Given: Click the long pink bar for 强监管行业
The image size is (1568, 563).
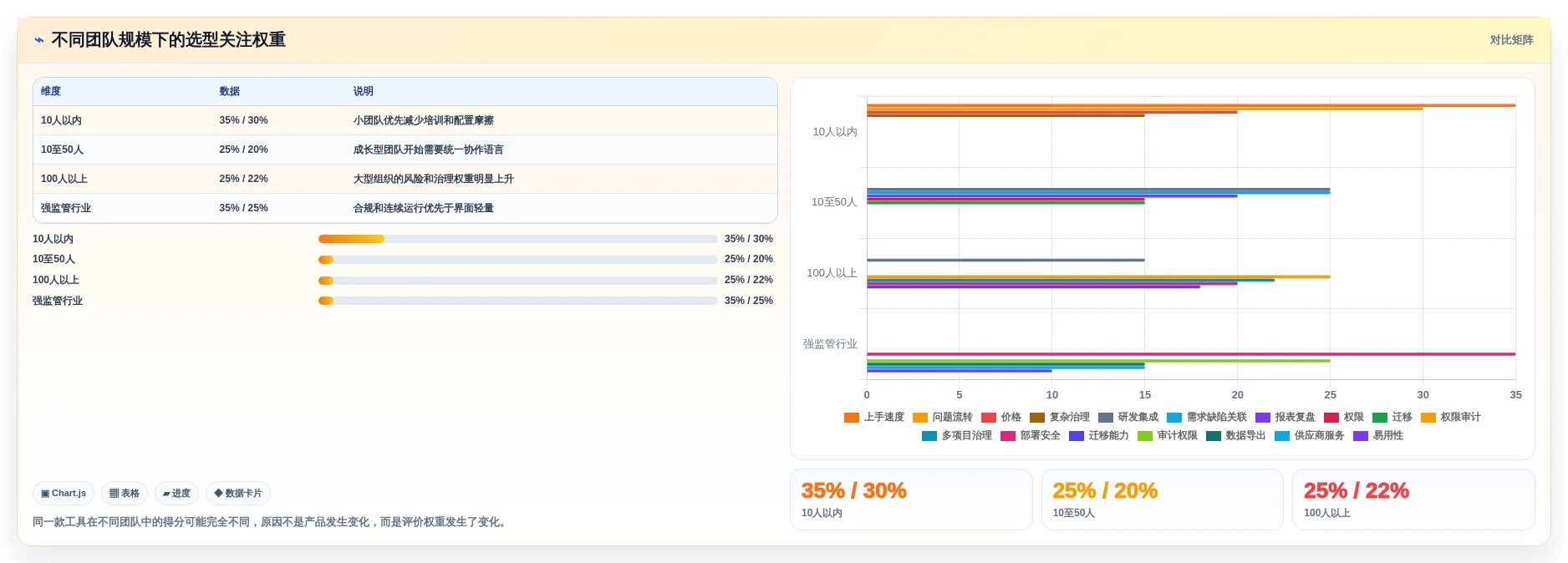Looking at the screenshot, I should (1191, 354).
